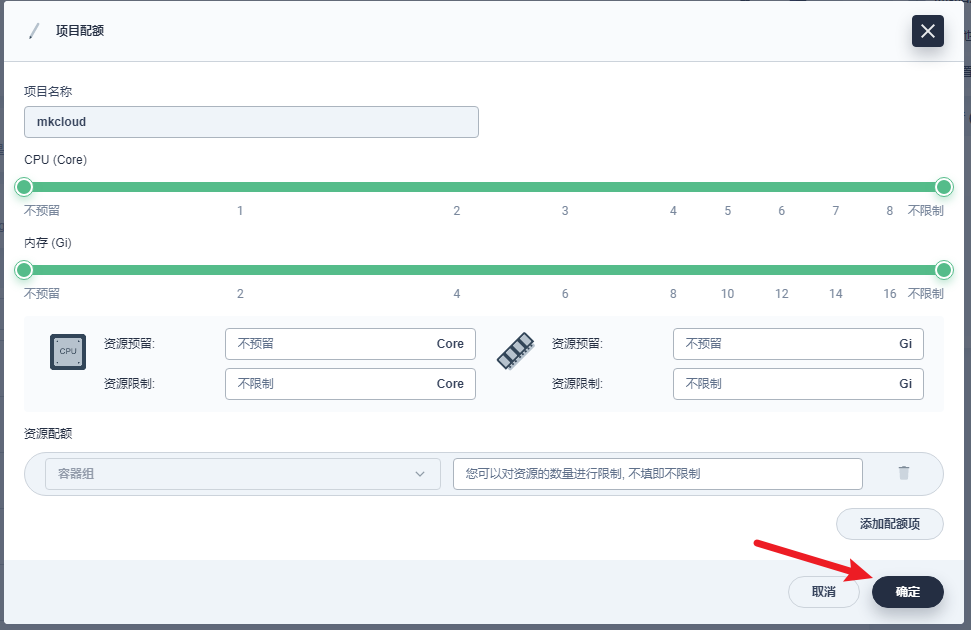The height and width of the screenshot is (630, 971).
Task: Click the CPU slider's right 不限制 handle
Action: coord(943,187)
